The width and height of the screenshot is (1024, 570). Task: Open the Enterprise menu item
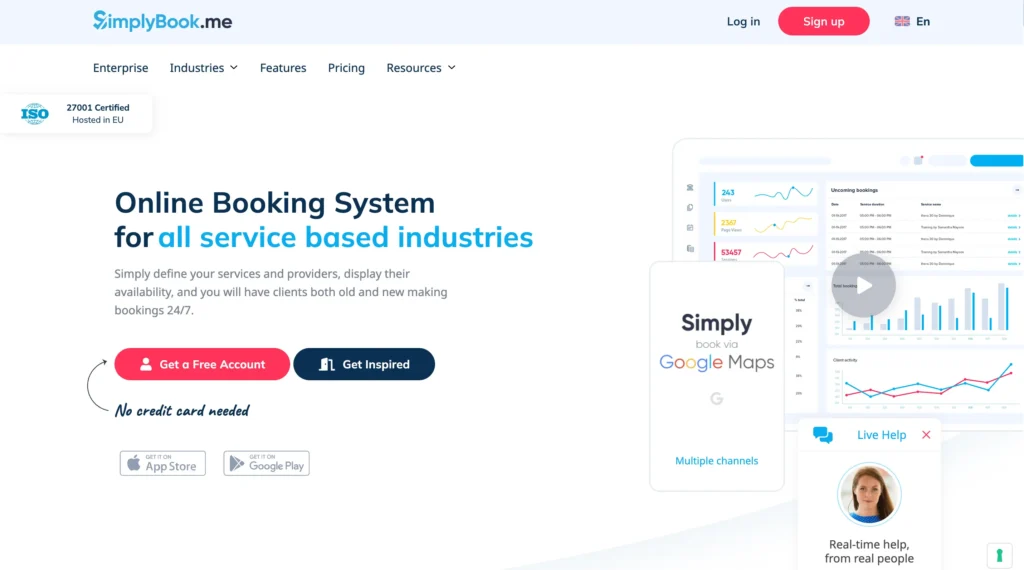[x=120, y=68]
